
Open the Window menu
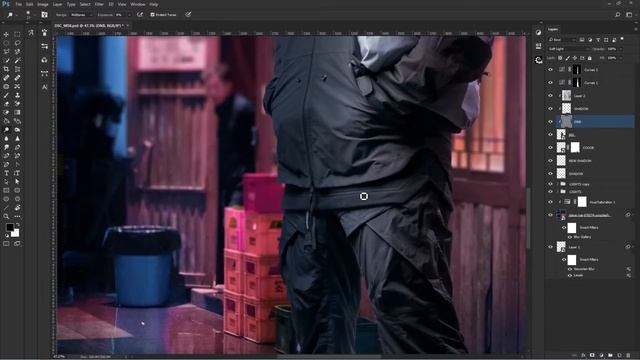pos(138,4)
